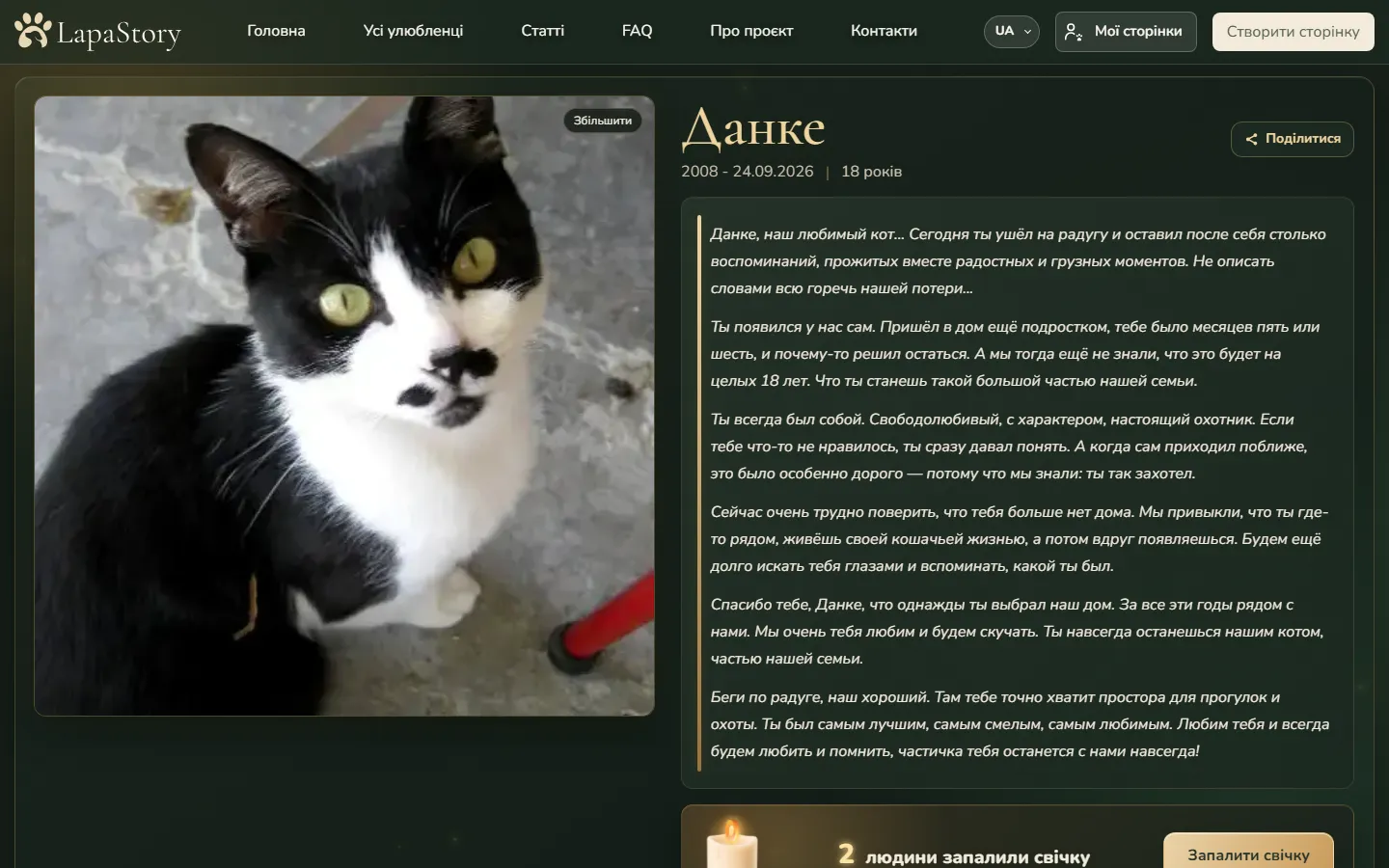
Task: Click the Мої сторінки button
Action: 1126,32
